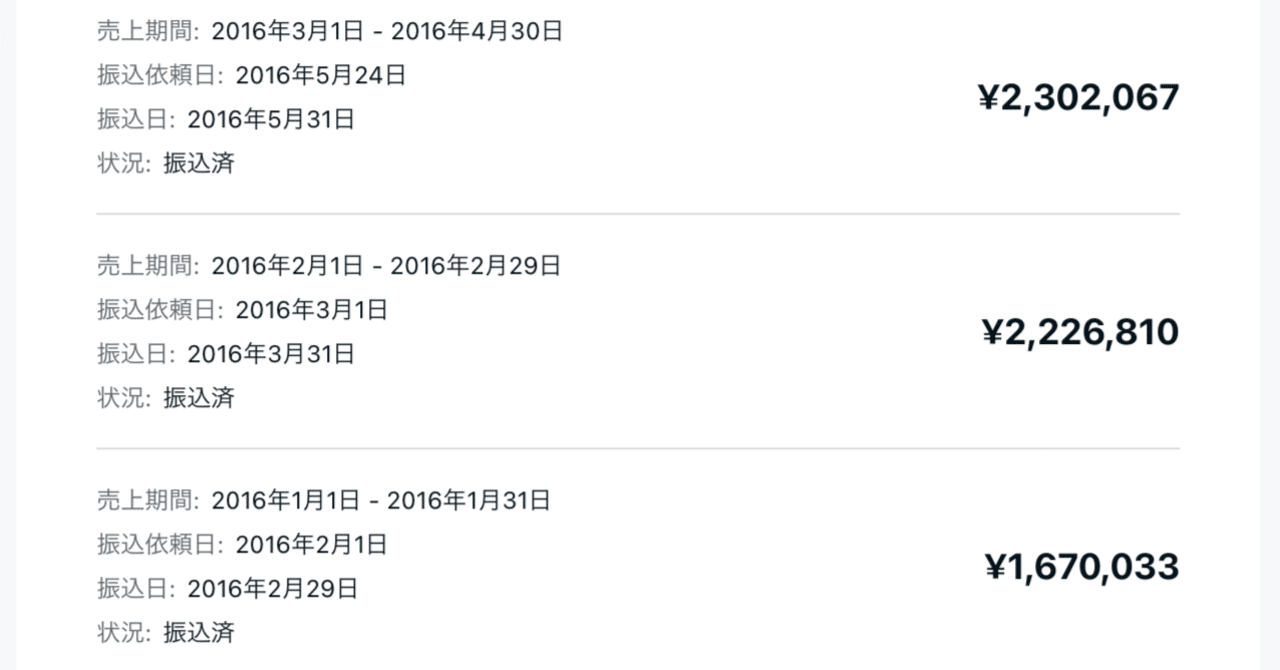Click the divider line above the ¥1,670,033 entry
Image resolution: width=1280 pixels, height=670 pixels.
[638, 448]
